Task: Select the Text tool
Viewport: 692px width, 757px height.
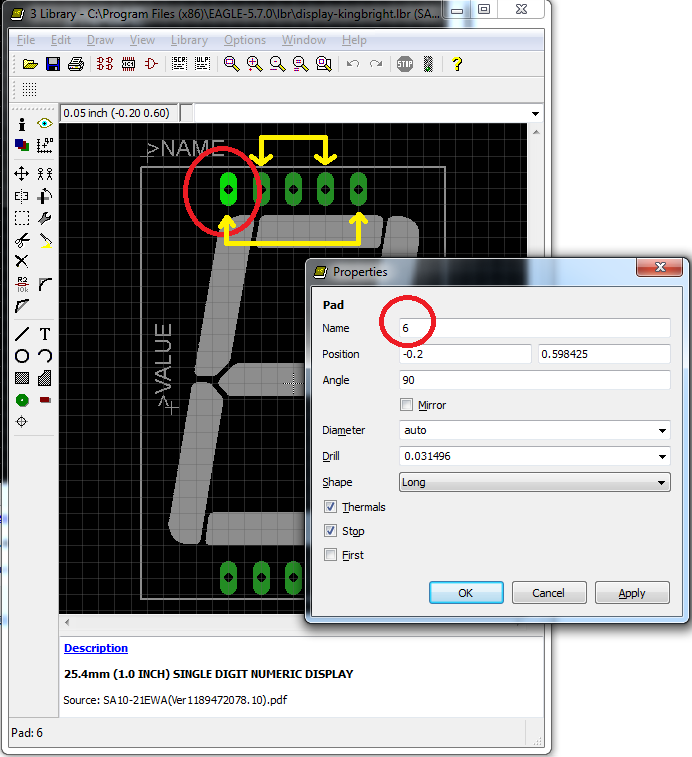Action: (45, 334)
